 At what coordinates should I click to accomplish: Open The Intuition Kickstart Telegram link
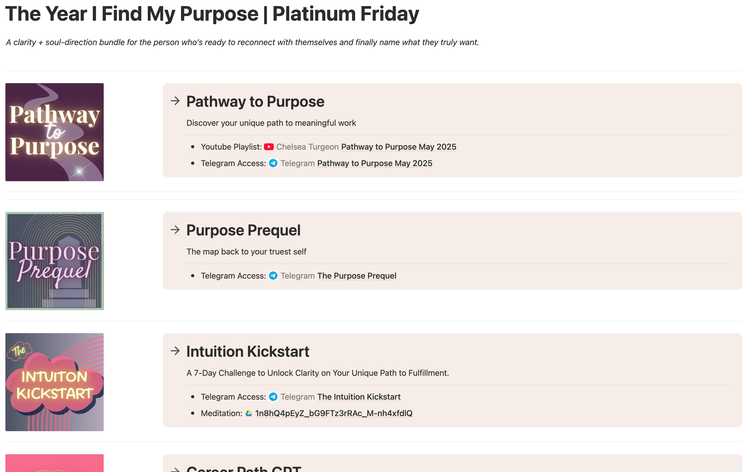[x=358, y=397]
